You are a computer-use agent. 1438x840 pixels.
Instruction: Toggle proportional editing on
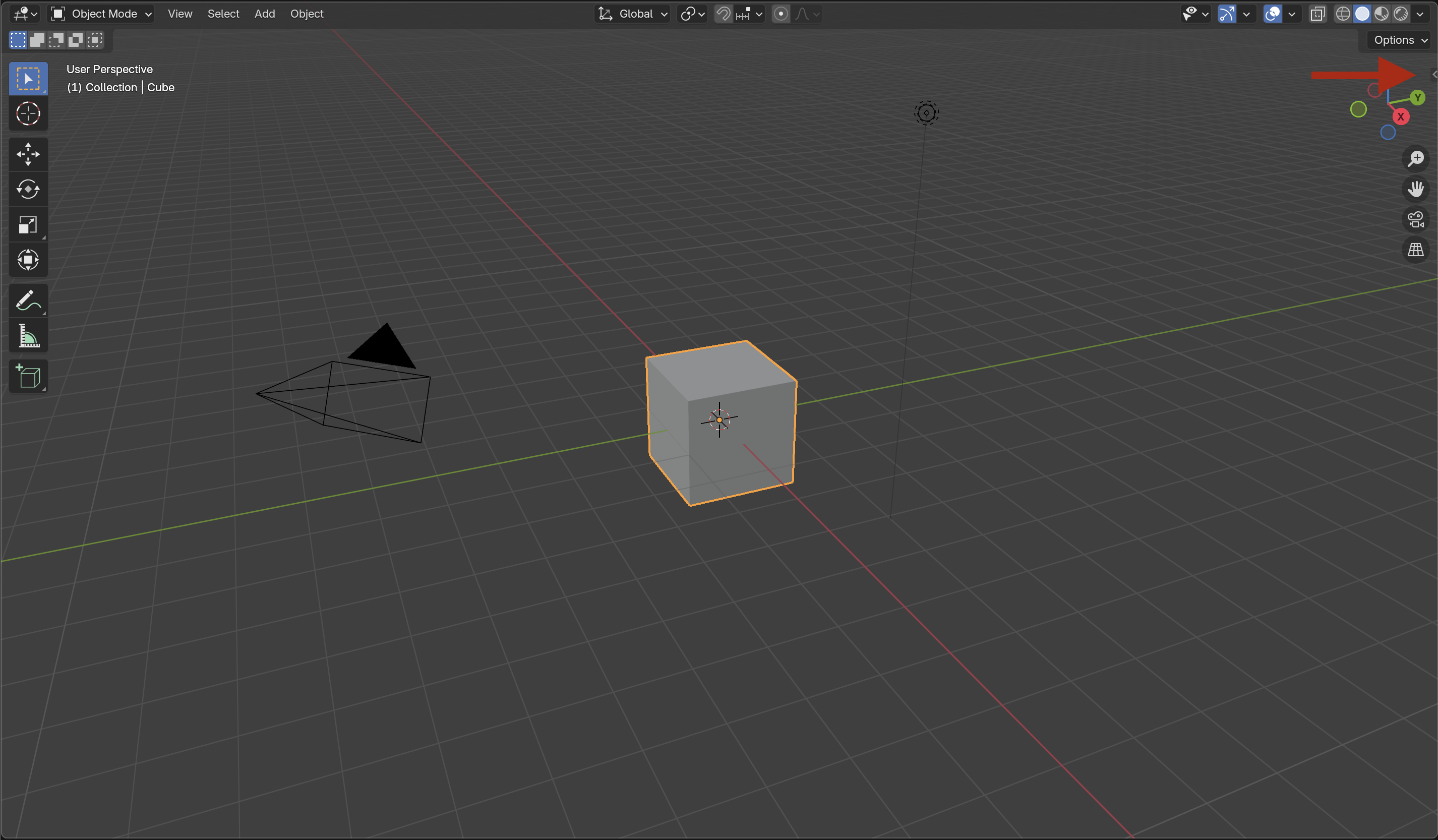point(781,14)
